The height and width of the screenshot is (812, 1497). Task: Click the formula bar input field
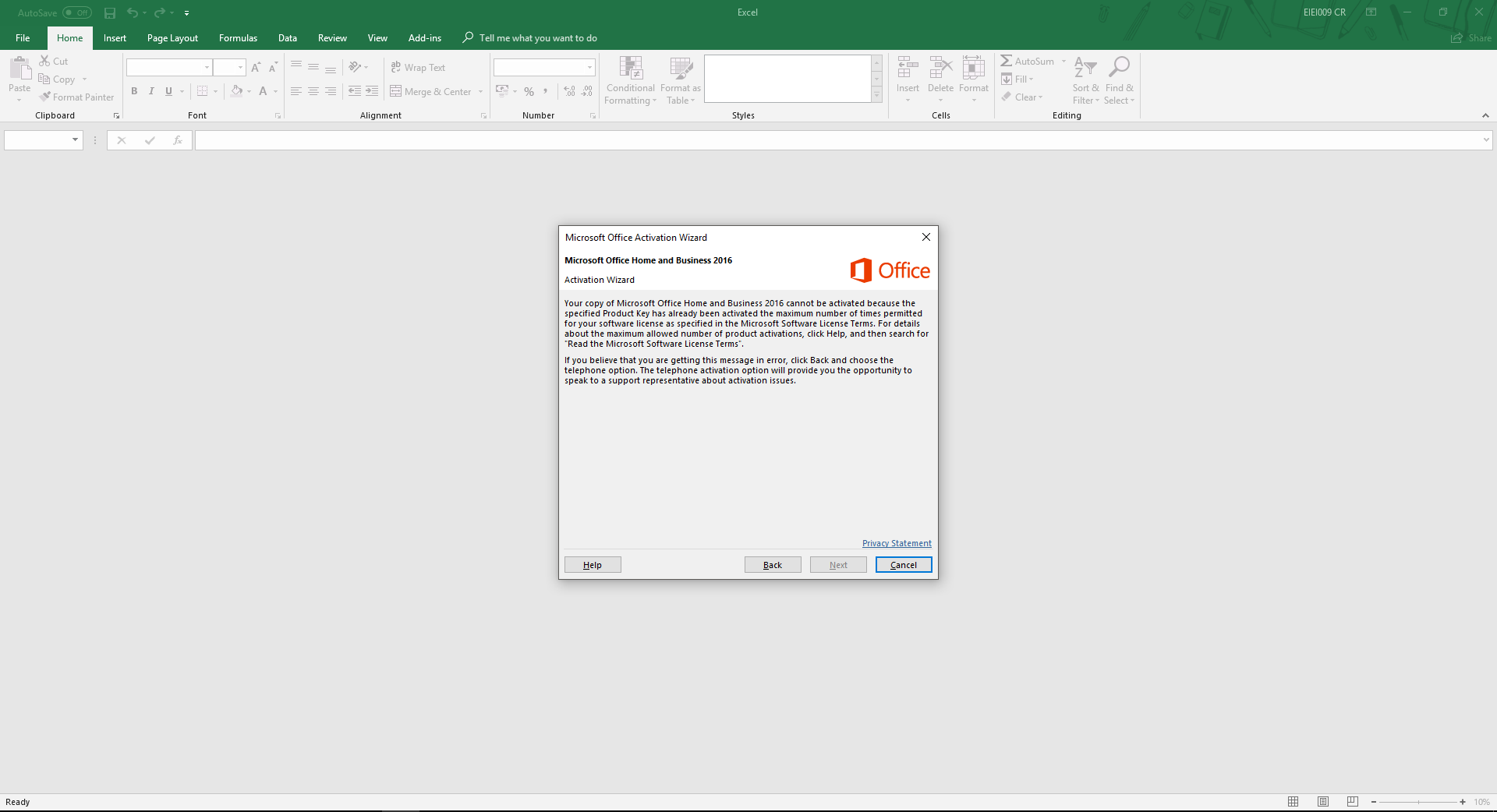pyautogui.click(x=837, y=140)
